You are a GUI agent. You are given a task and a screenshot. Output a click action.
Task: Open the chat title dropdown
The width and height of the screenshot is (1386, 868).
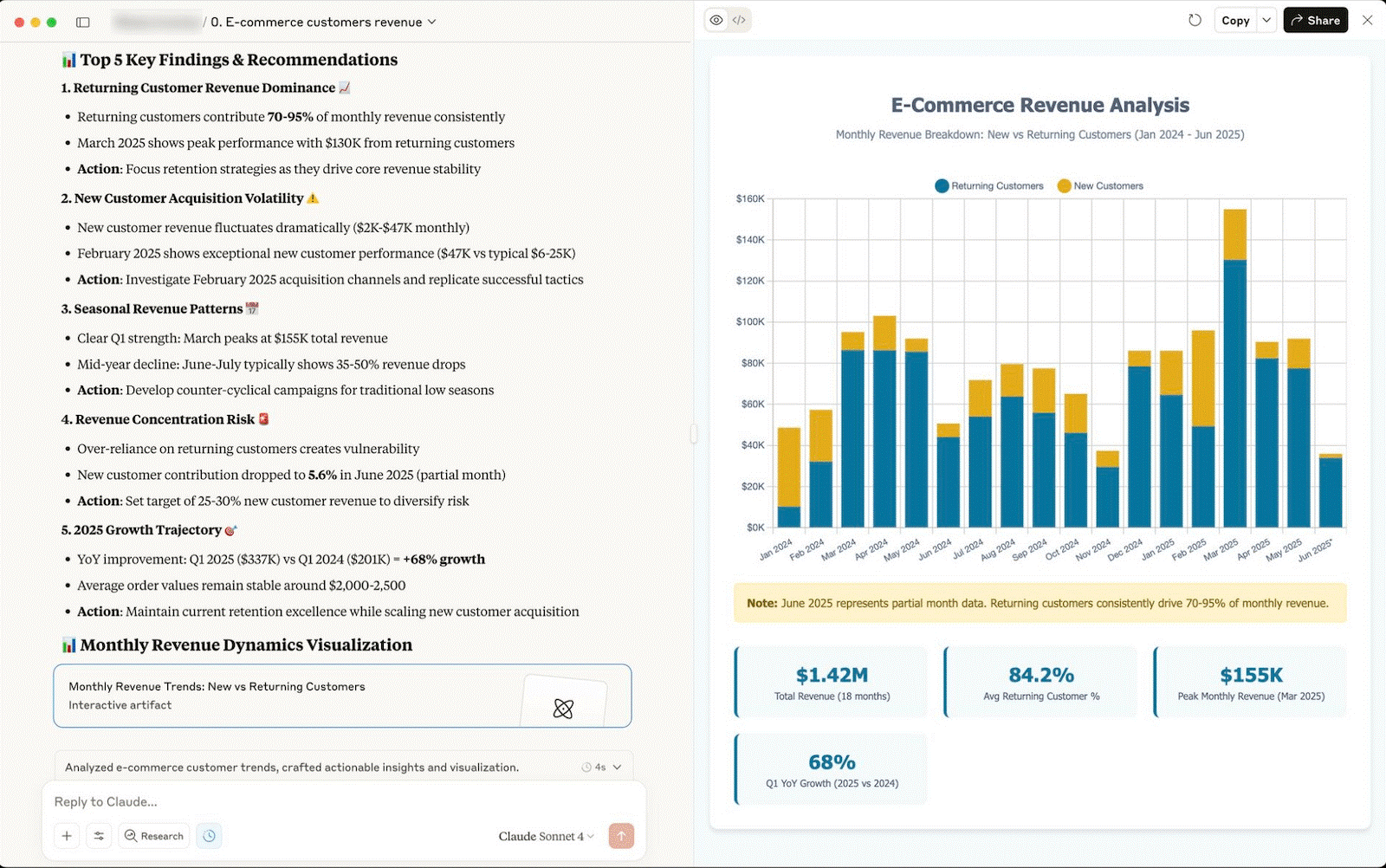432,22
